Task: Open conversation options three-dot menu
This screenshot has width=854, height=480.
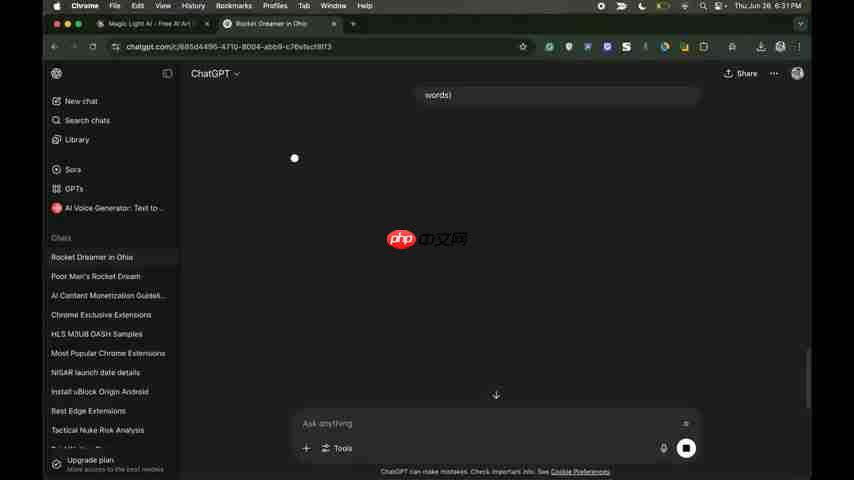Action: (x=774, y=74)
